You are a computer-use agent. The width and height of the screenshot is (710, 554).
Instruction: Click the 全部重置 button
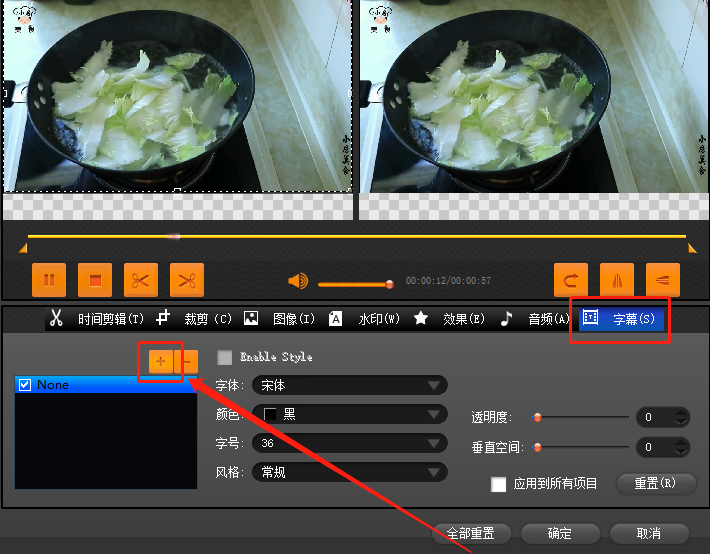471,534
